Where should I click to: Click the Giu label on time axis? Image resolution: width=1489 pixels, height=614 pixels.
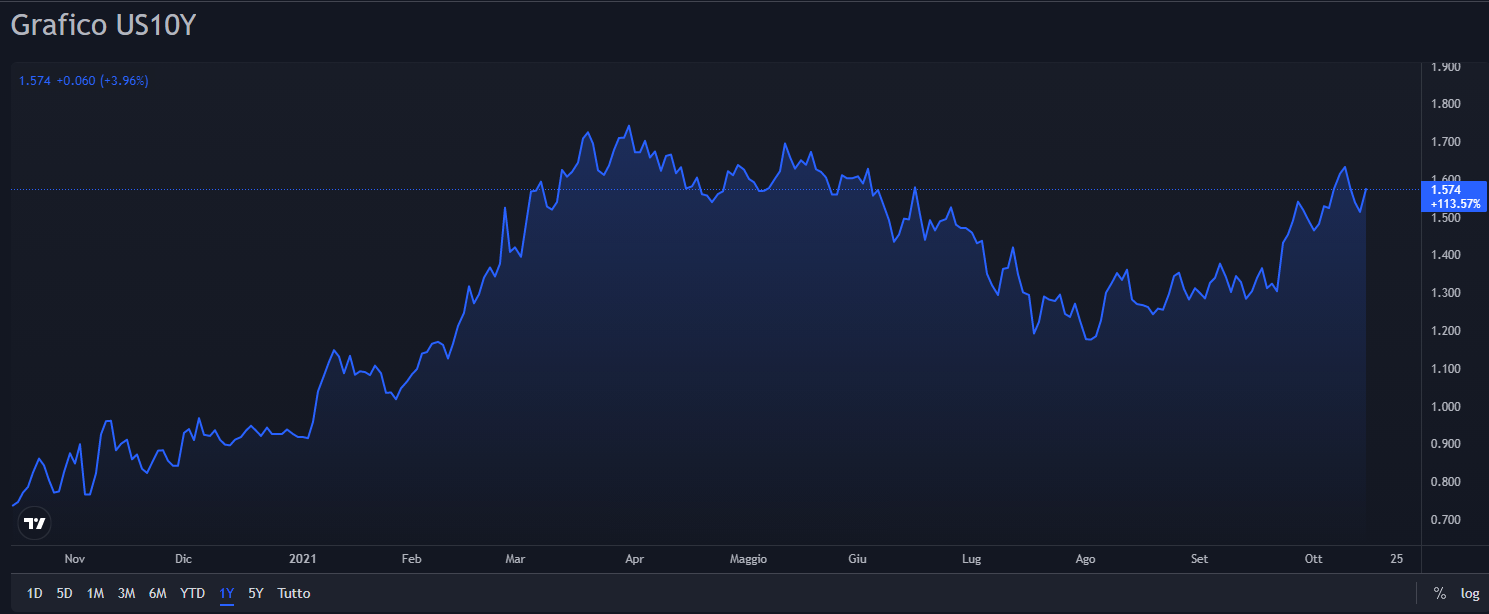(857, 559)
